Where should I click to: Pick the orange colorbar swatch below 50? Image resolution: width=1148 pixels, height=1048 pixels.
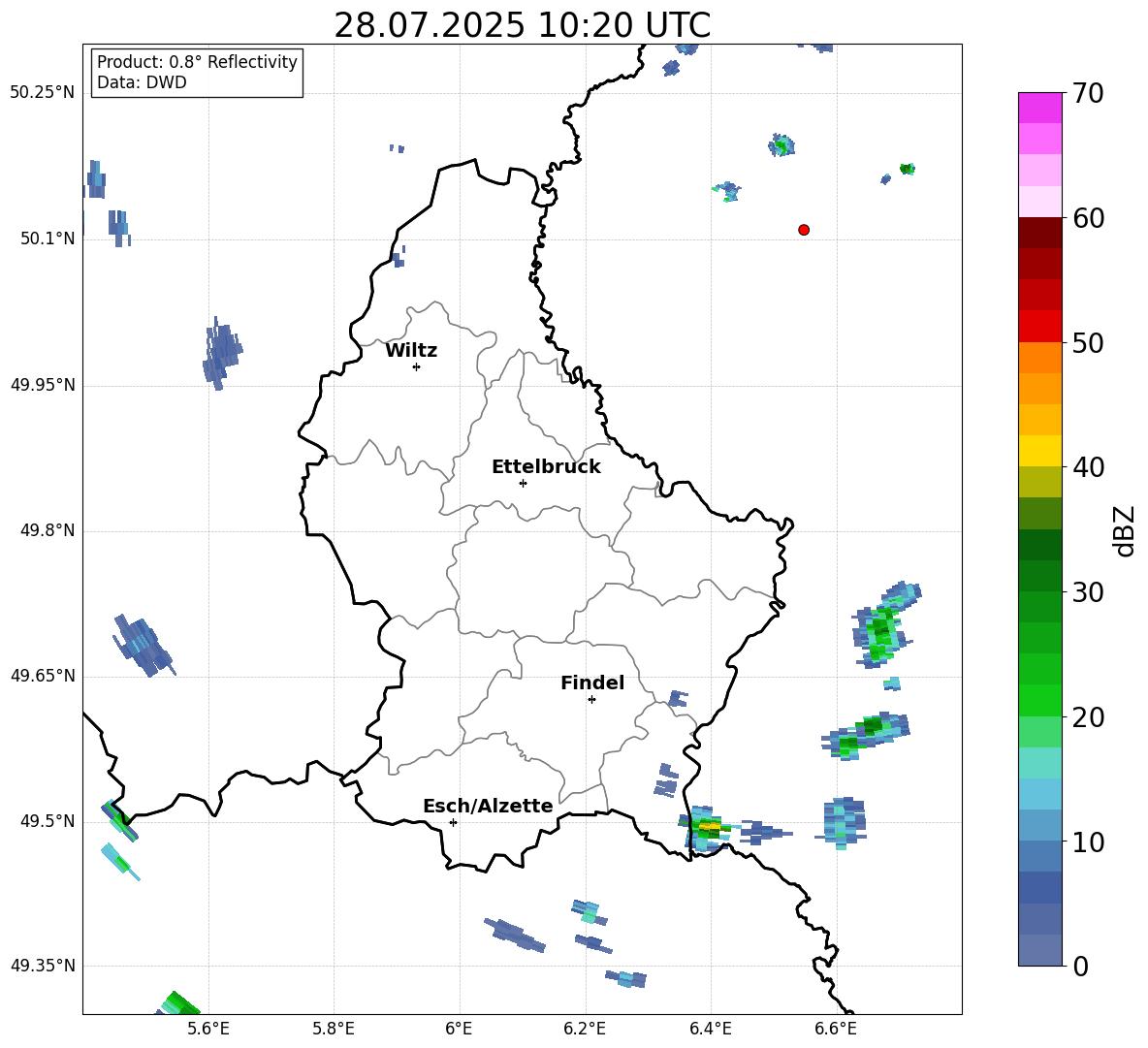pos(1040,358)
